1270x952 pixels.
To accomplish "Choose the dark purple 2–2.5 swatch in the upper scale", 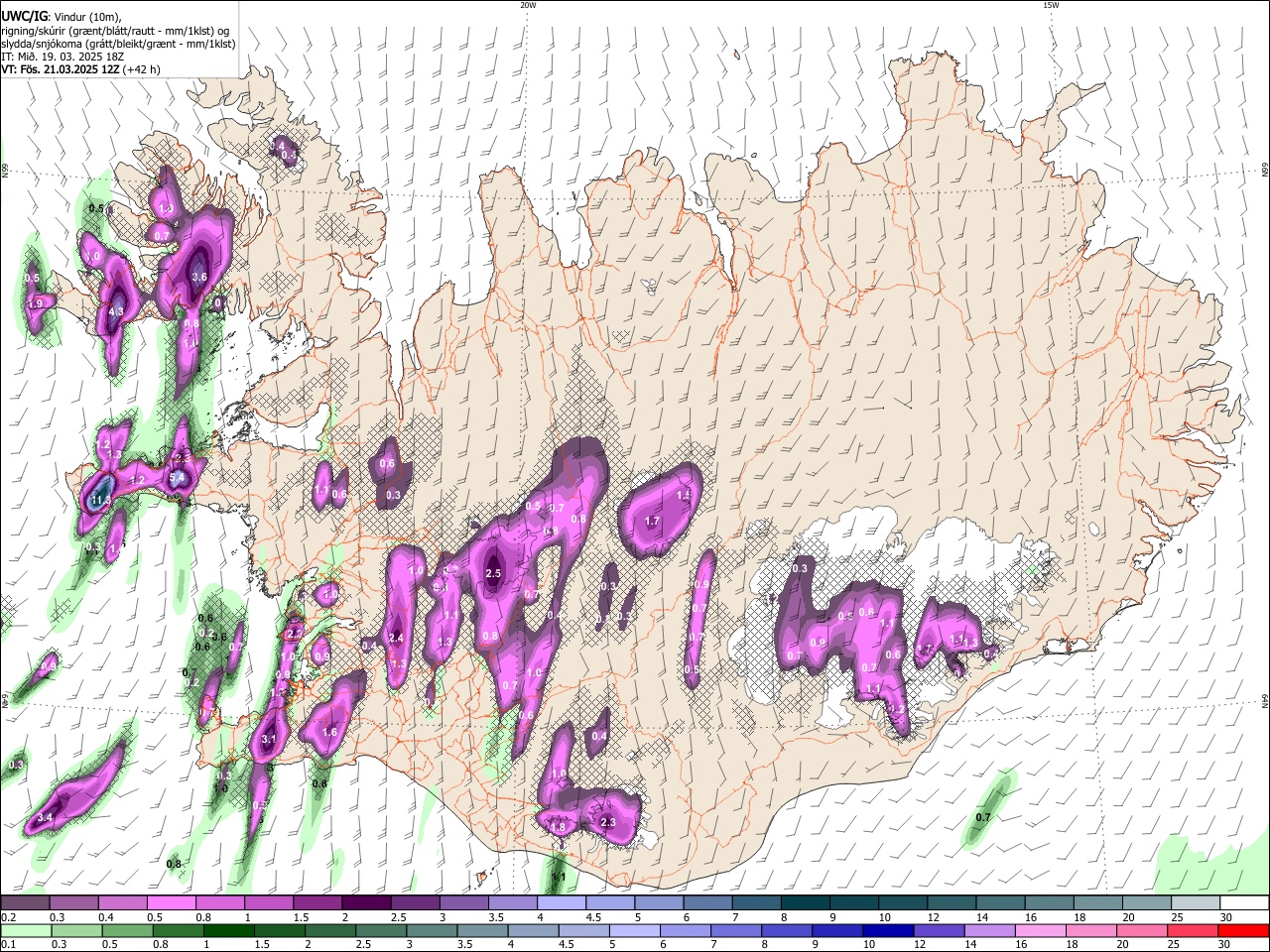I will point(365,903).
